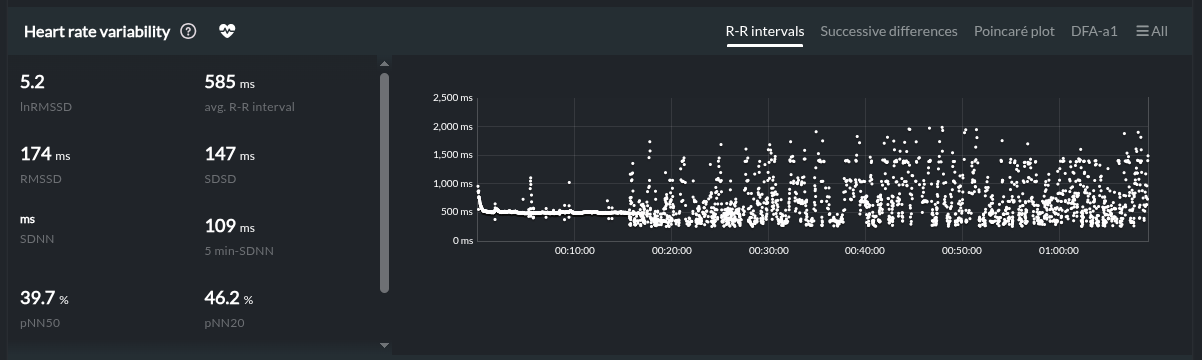Click the metrics scroll down arrow
Viewport: 1202px width, 360px height.
click(384, 345)
